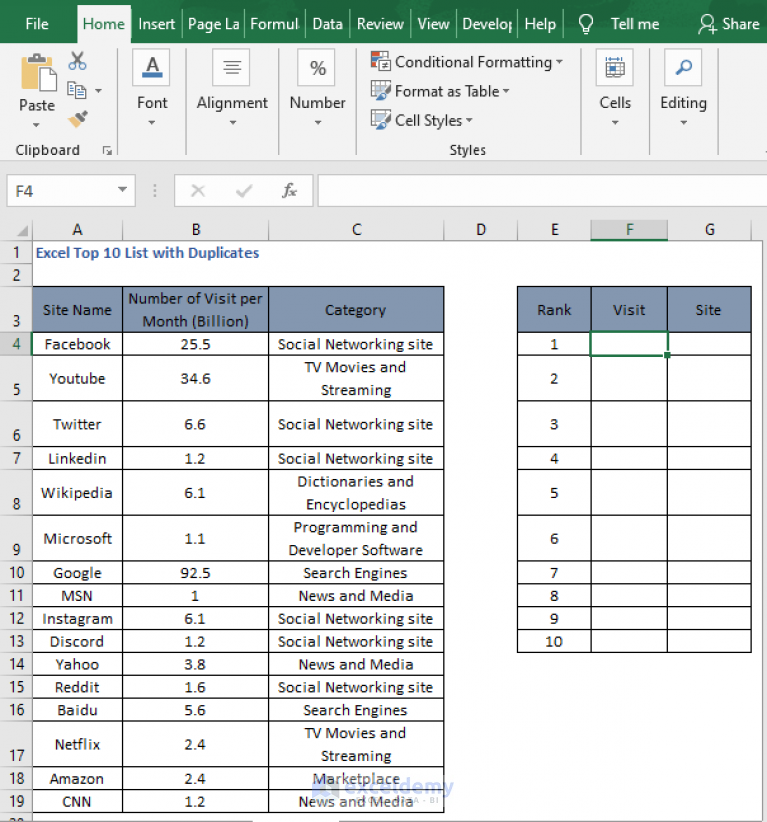Click the Category header cell
767x822 pixels.
point(356,310)
